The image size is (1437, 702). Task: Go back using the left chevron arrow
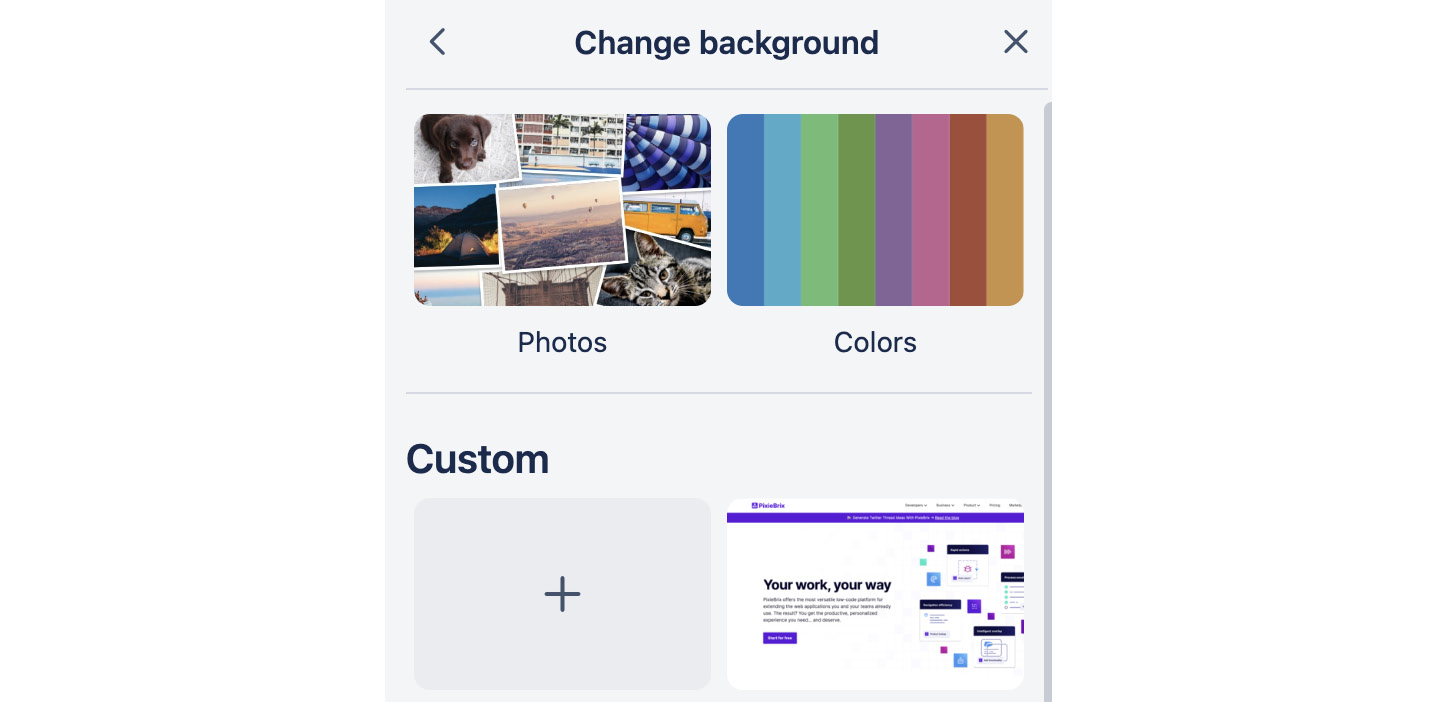pyautogui.click(x=437, y=42)
